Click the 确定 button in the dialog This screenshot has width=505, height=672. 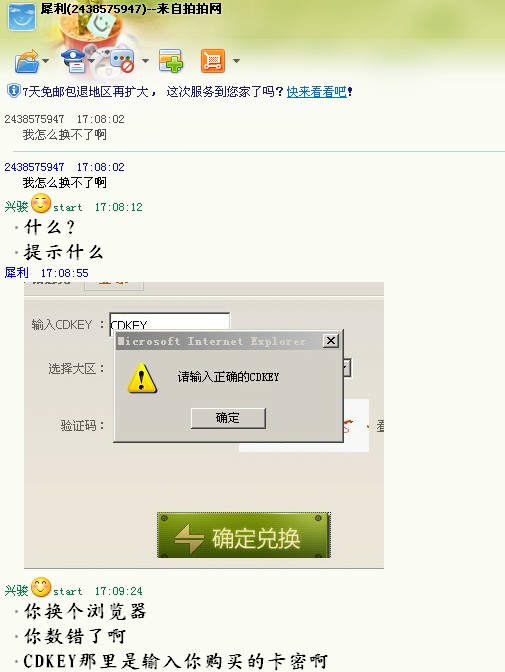228,418
